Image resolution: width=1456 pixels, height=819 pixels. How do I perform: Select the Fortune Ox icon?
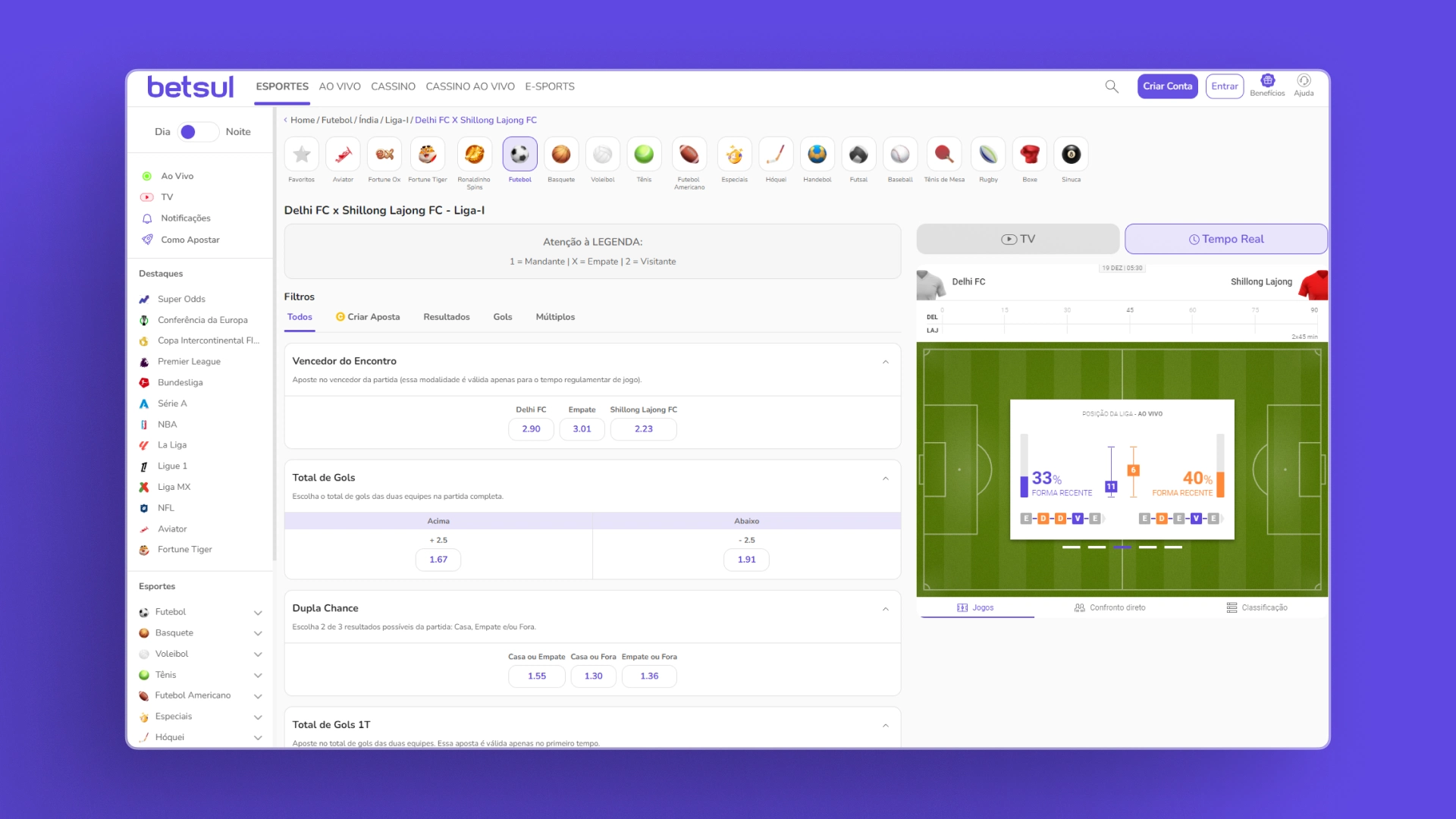coord(384,155)
